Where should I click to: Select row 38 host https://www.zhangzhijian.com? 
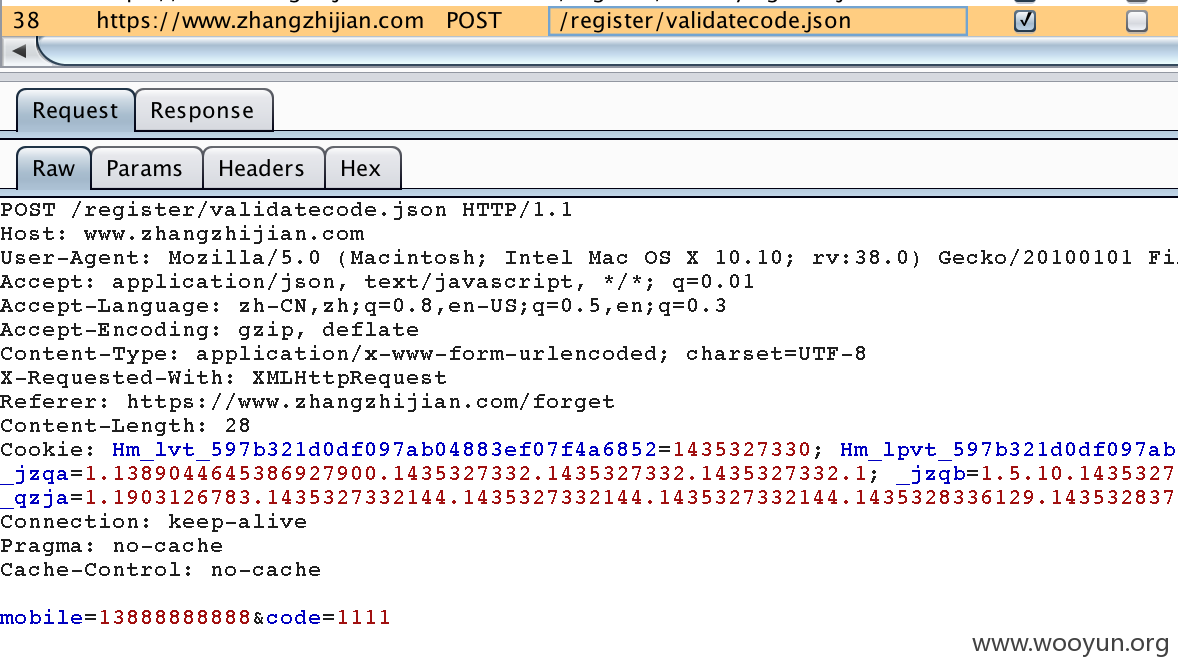coord(260,20)
